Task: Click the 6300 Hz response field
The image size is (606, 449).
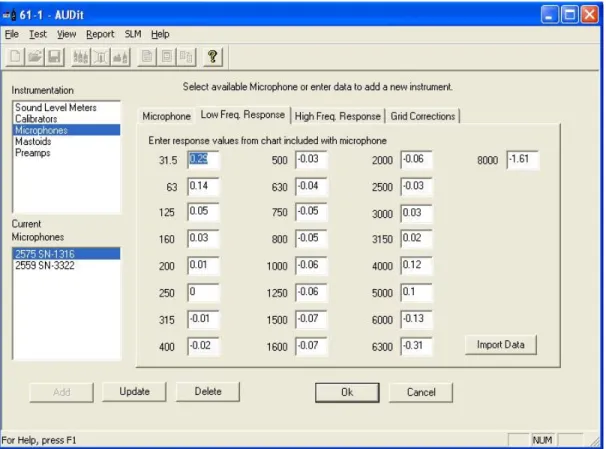Action: (x=417, y=346)
